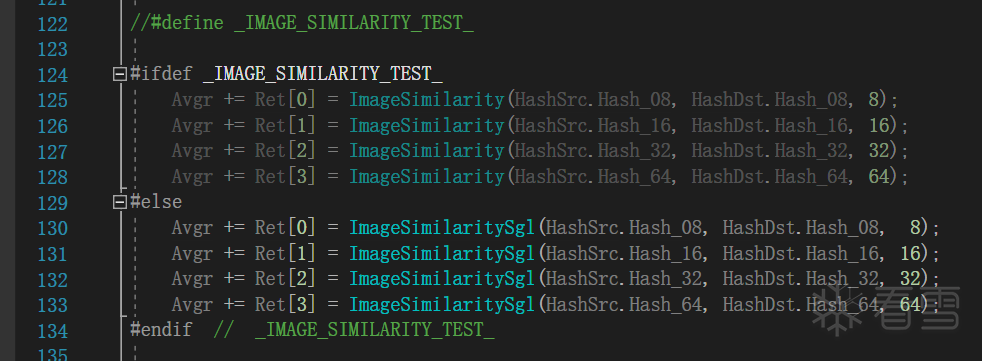Collapse the #else code block

coord(120,202)
